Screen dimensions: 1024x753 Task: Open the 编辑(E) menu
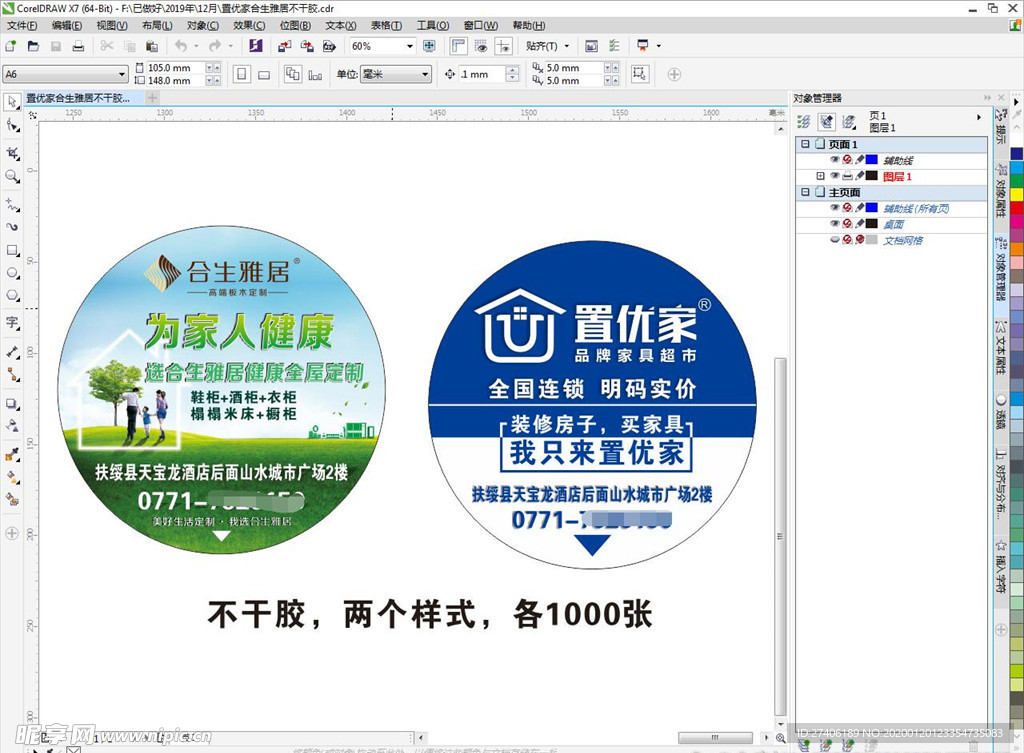click(67, 25)
